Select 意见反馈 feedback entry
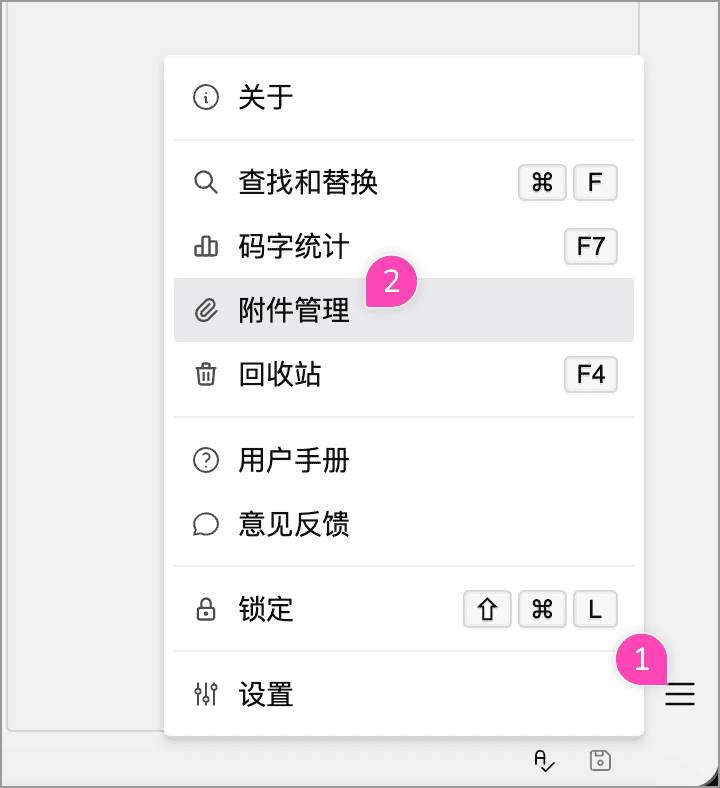This screenshot has width=720, height=788. [294, 524]
